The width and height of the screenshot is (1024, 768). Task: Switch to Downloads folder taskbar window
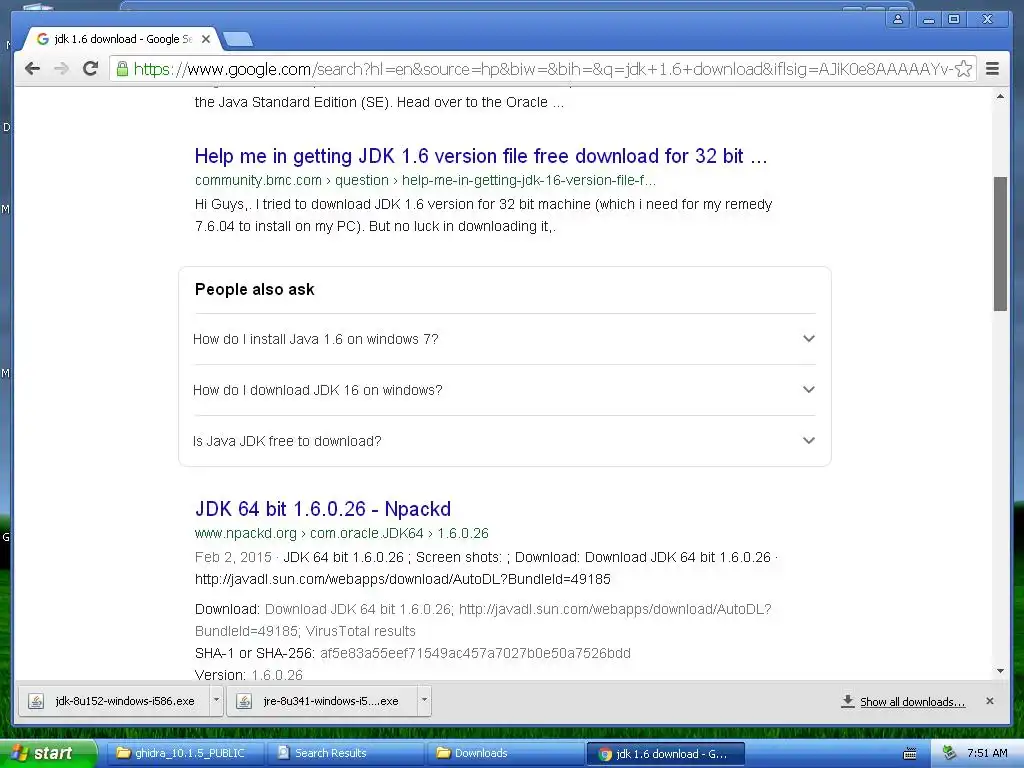(506, 753)
